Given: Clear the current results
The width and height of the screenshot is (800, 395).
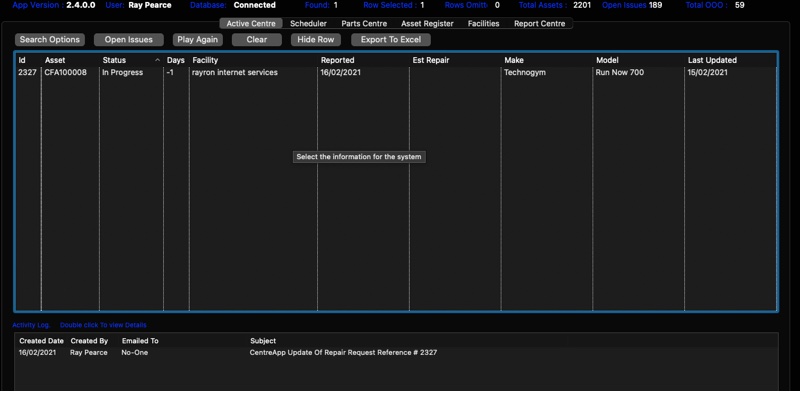Looking at the screenshot, I should click(257, 40).
